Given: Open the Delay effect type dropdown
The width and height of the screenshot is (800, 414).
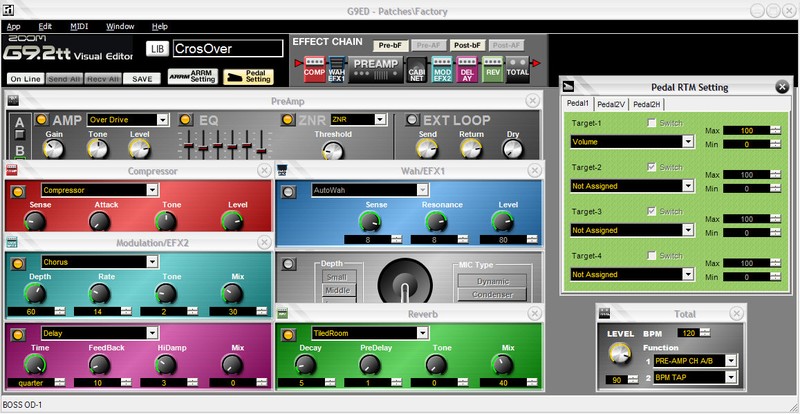Looking at the screenshot, I should point(152,333).
